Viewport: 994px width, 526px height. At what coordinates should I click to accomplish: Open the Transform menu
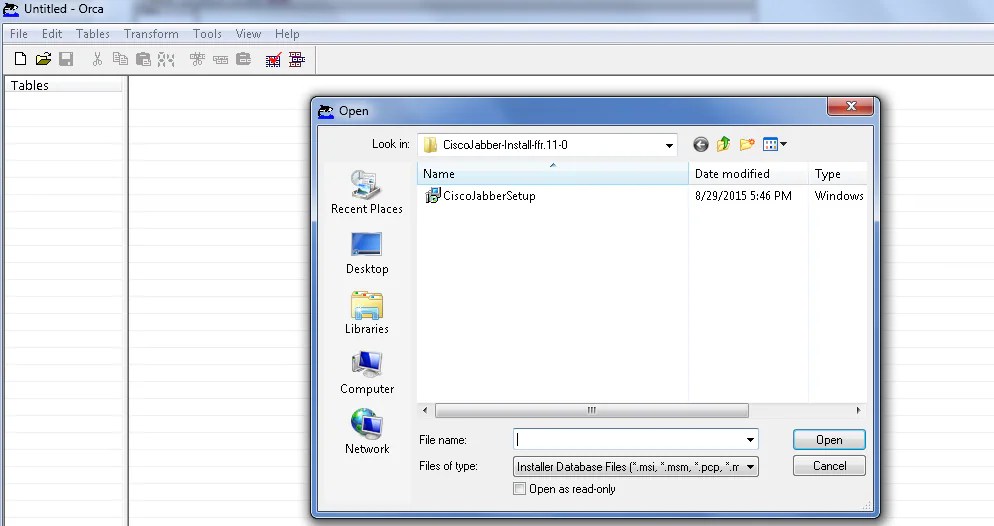click(x=151, y=34)
